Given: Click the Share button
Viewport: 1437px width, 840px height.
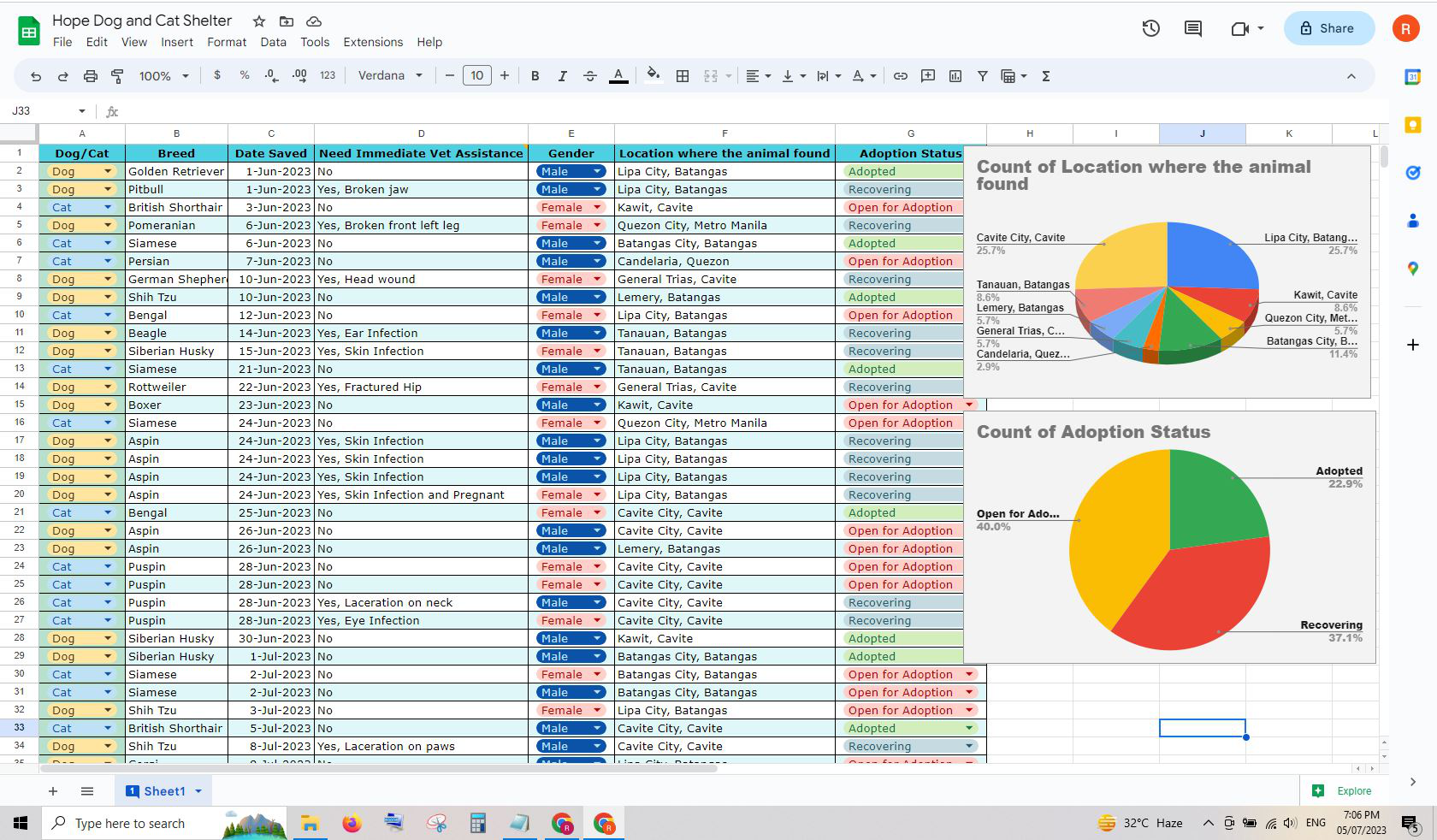Looking at the screenshot, I should (x=1328, y=28).
